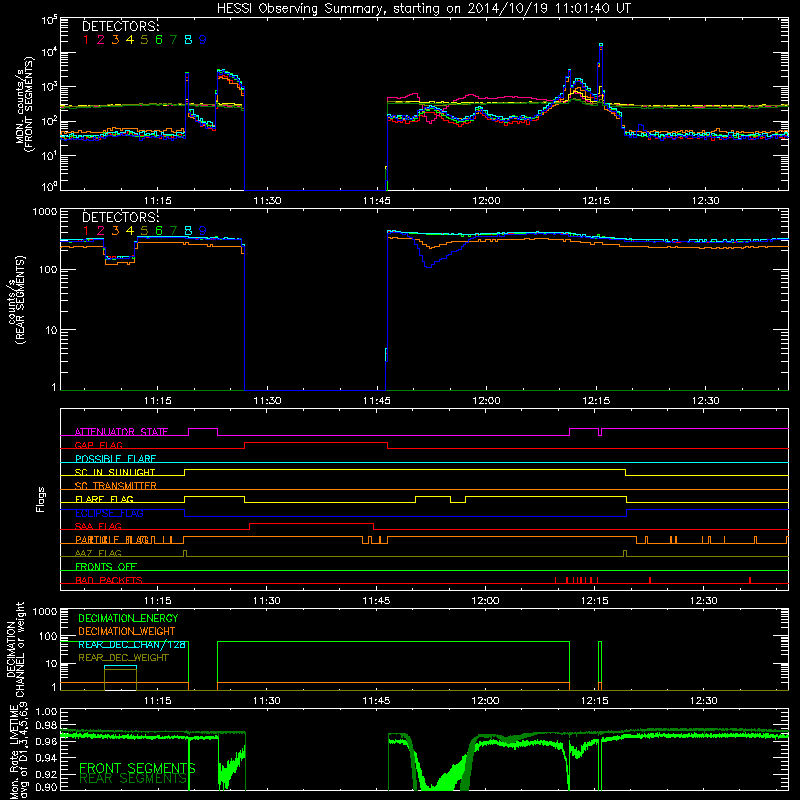
Task: Click magenta detector 2 in front segments legend
Action: [101, 40]
